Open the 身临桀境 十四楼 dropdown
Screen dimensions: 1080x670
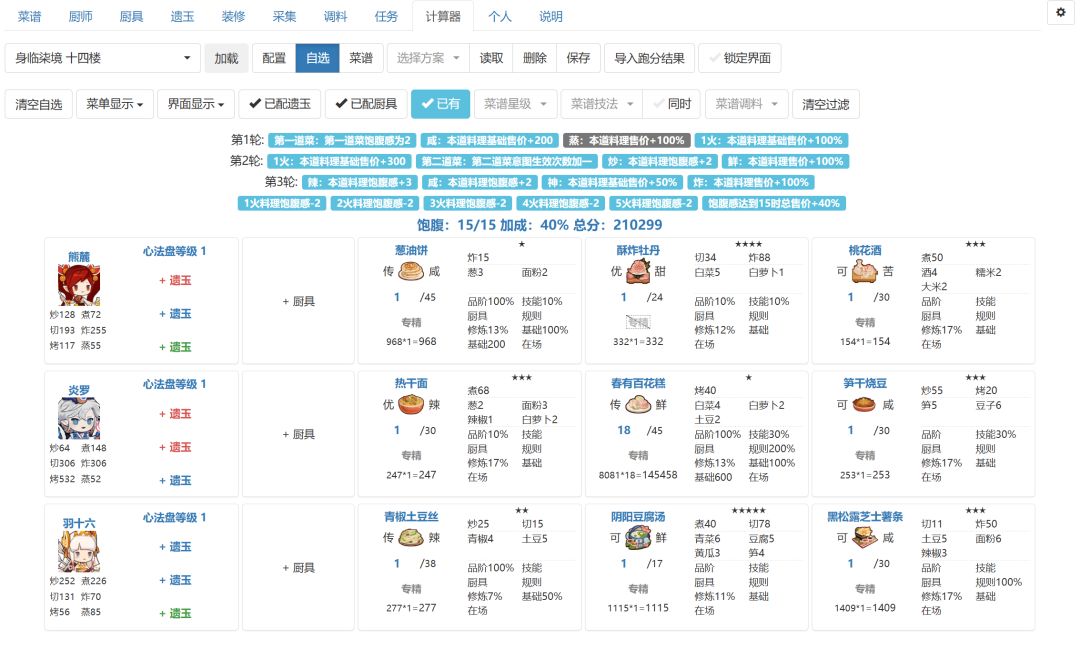point(103,58)
